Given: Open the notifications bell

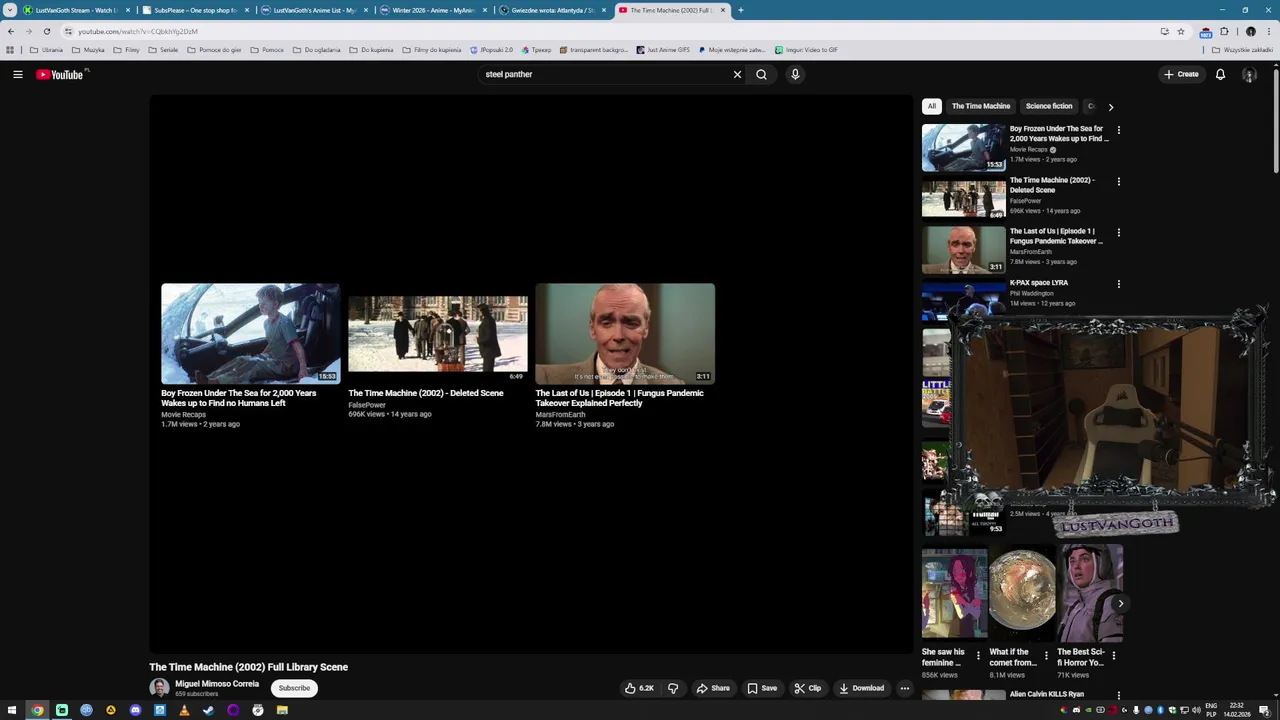Looking at the screenshot, I should [1220, 74].
